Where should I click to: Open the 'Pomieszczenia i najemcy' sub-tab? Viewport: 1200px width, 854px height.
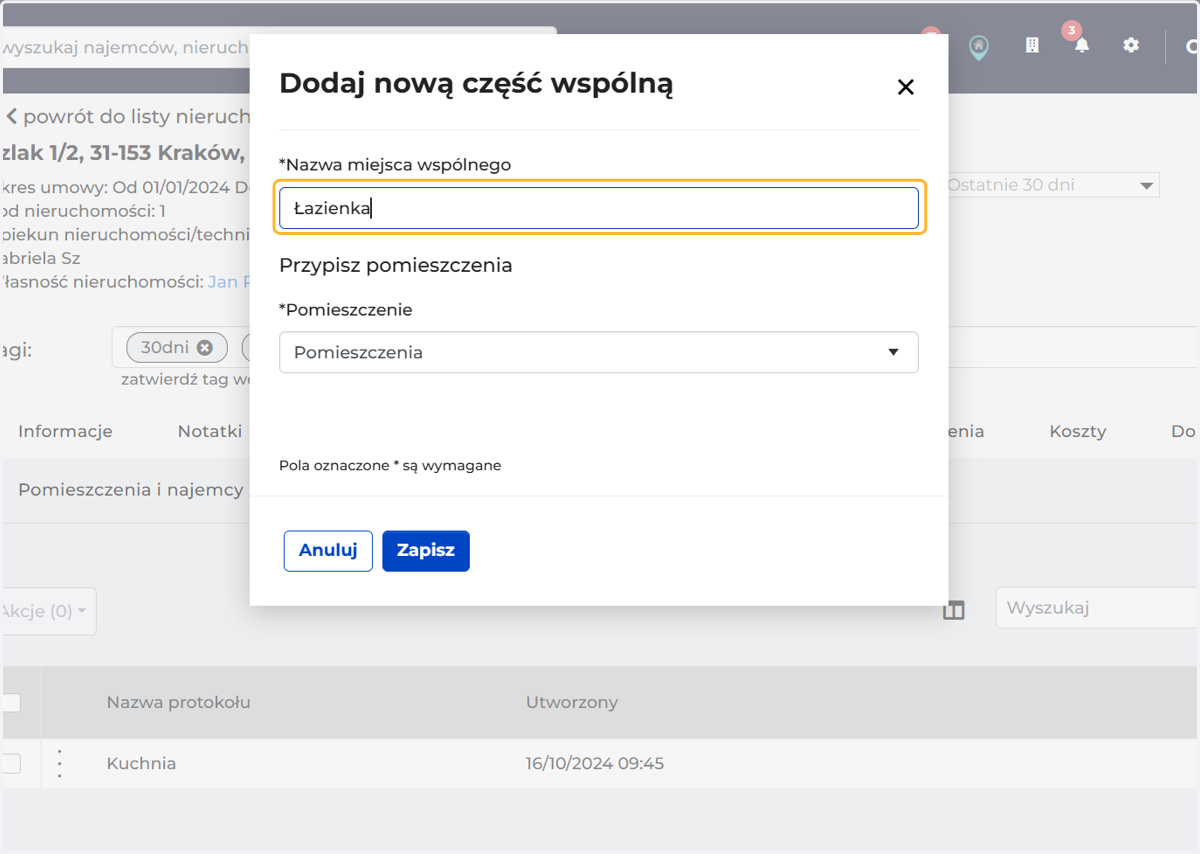[131, 489]
